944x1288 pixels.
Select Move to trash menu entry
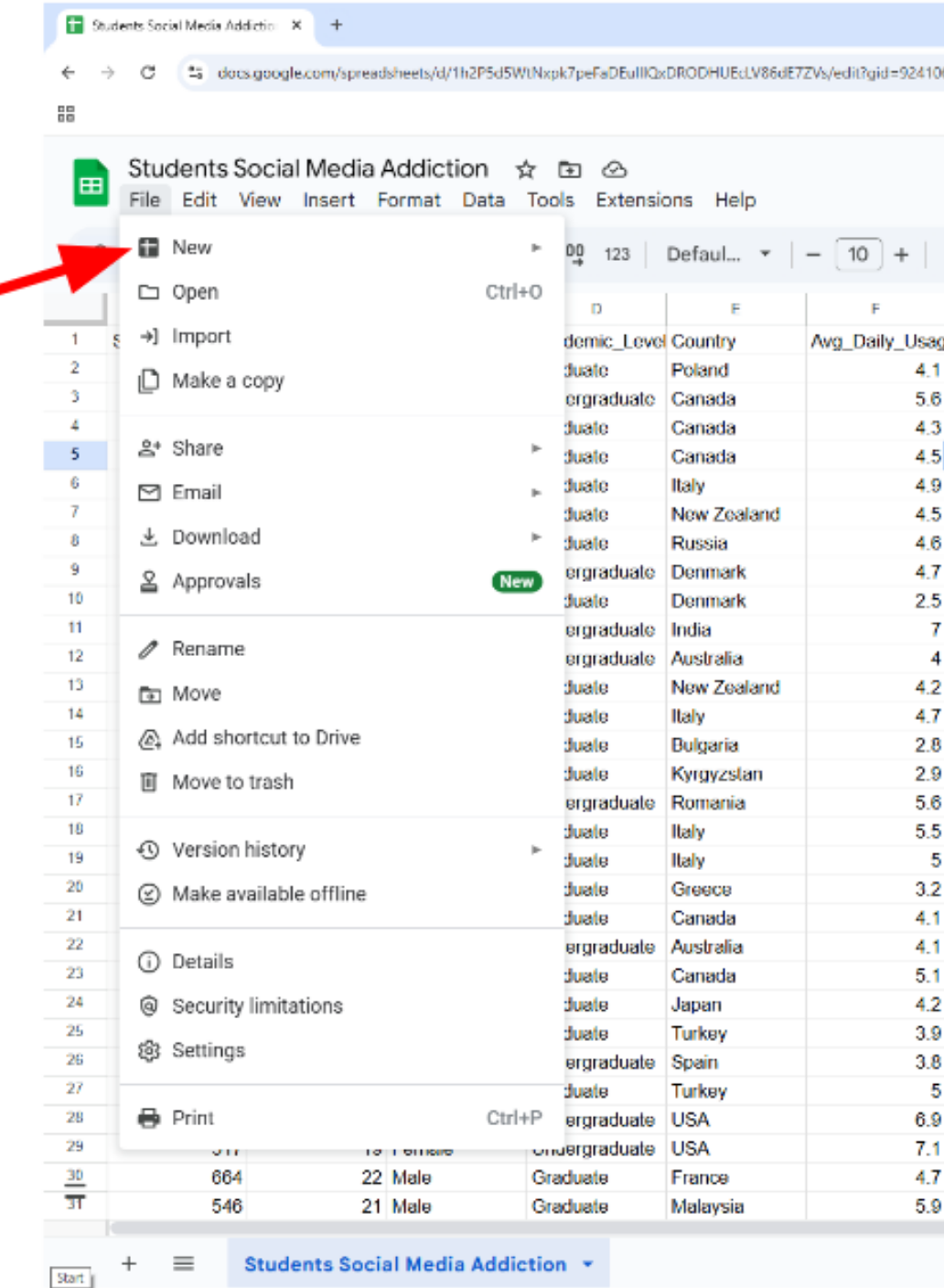[x=232, y=782]
